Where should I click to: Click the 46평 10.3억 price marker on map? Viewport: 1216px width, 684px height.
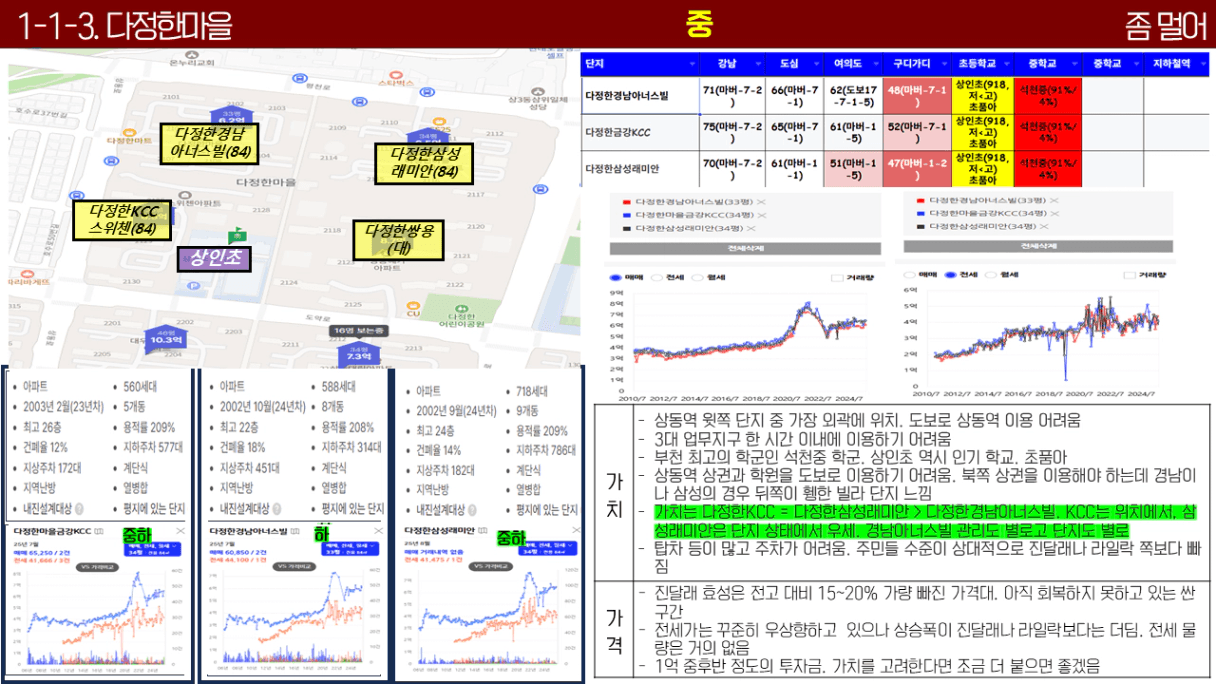click(x=167, y=337)
